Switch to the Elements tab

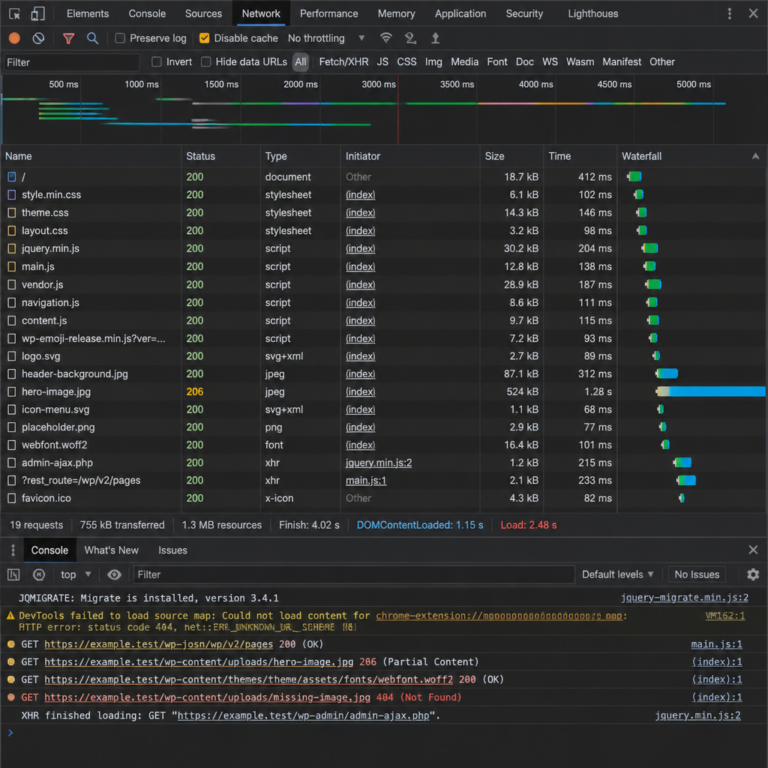pyautogui.click(x=88, y=13)
